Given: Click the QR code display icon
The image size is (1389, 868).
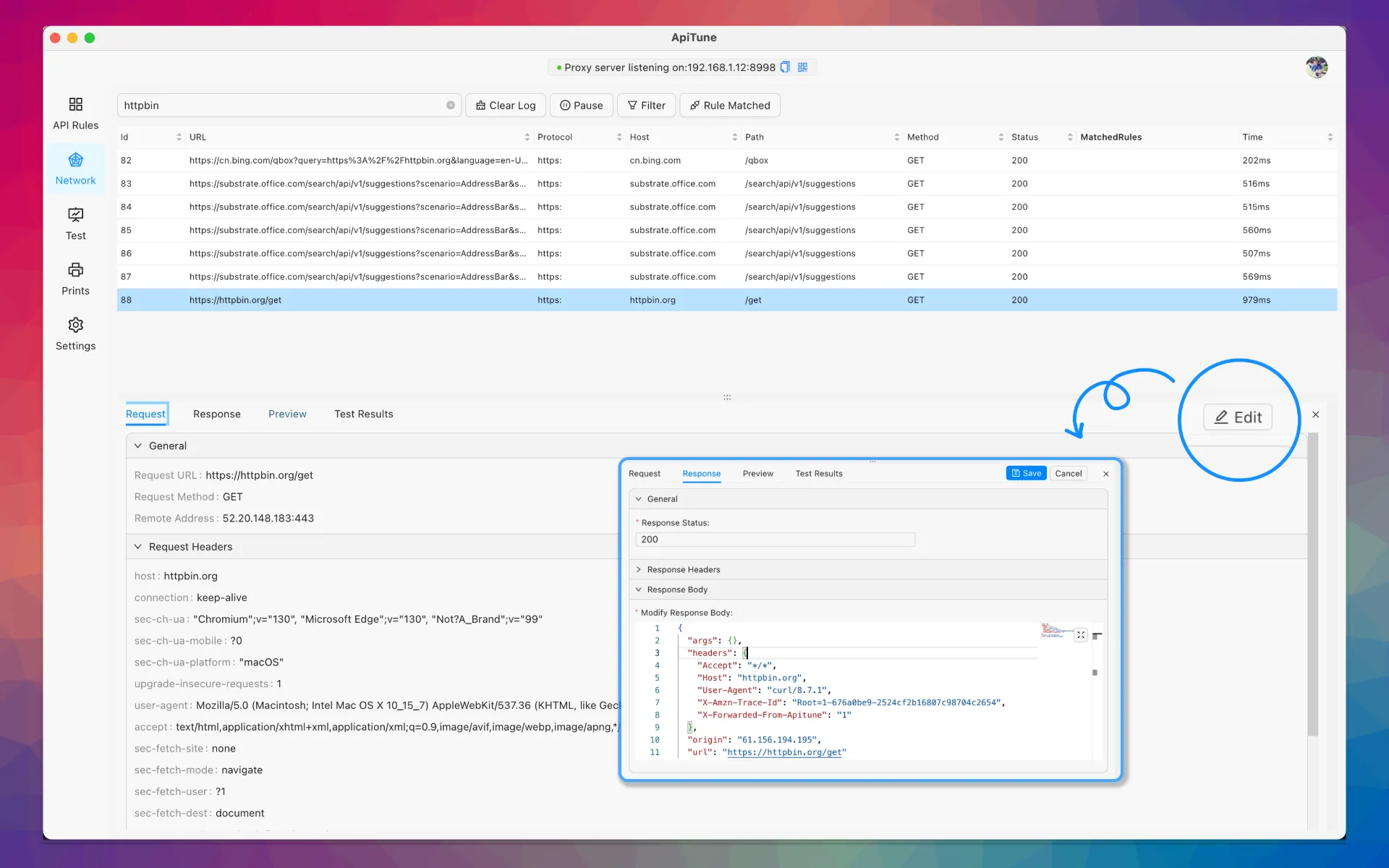Looking at the screenshot, I should pyautogui.click(x=803, y=67).
